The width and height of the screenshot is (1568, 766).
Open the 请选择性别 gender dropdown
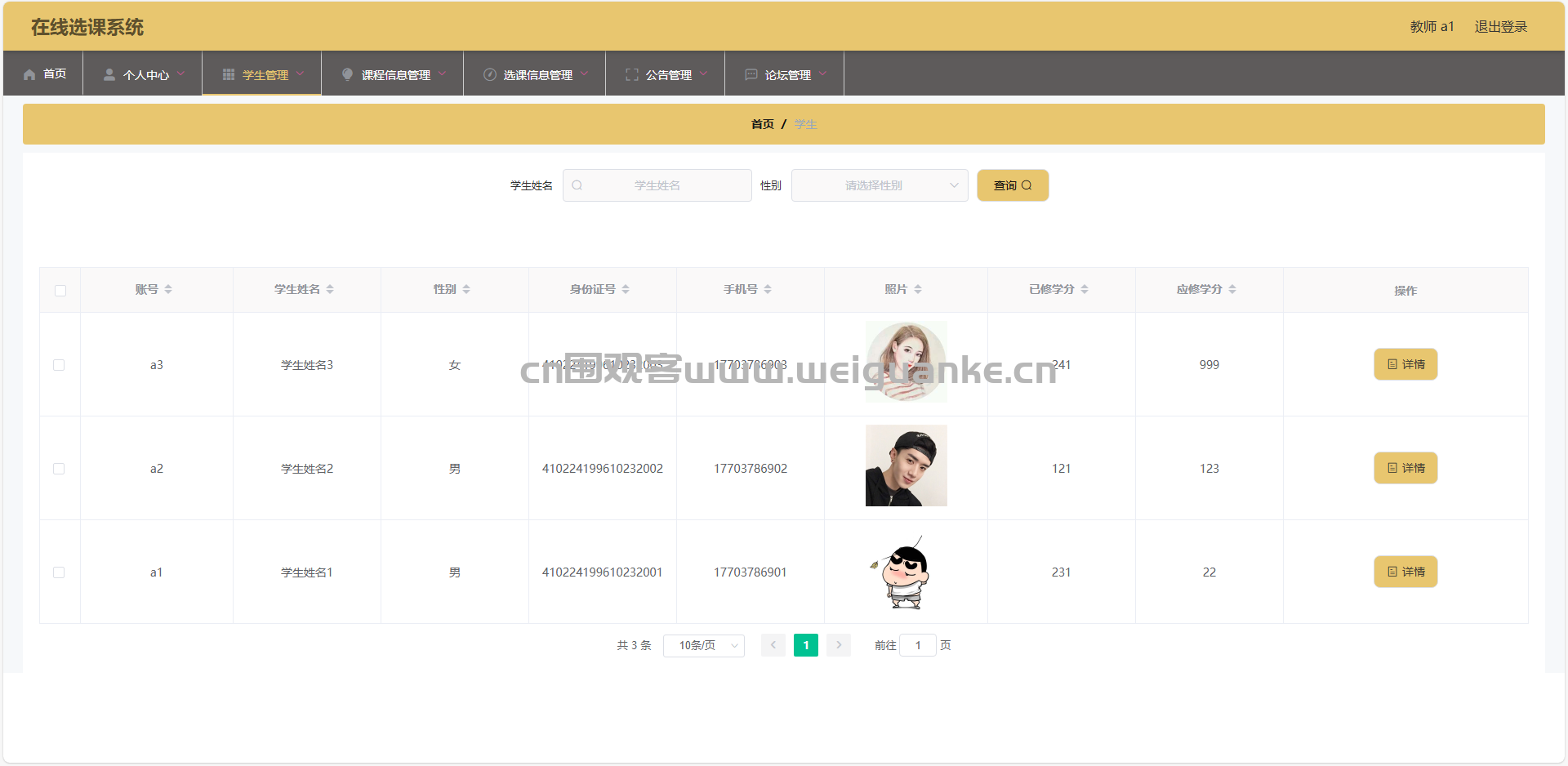click(879, 185)
